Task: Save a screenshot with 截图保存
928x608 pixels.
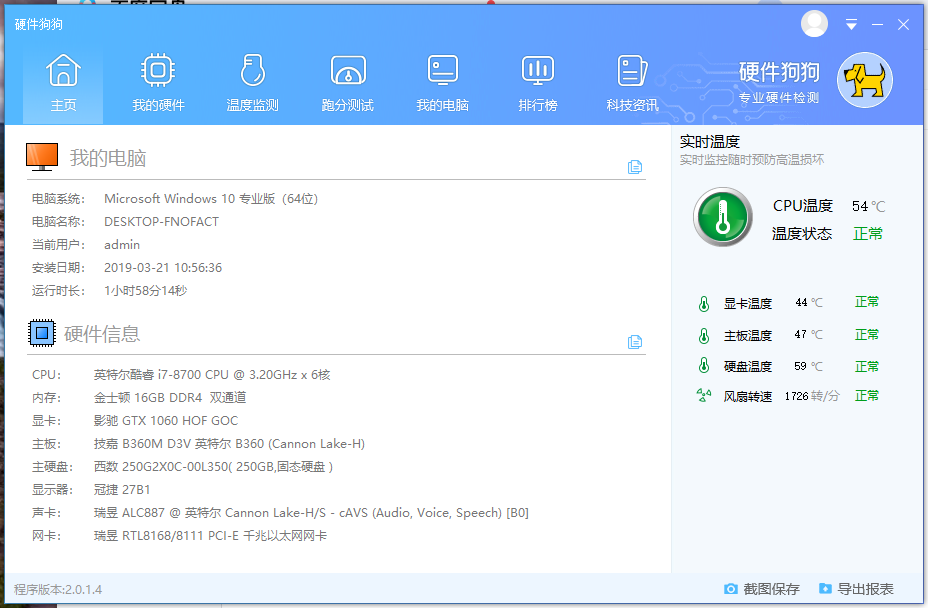Action: coord(762,589)
